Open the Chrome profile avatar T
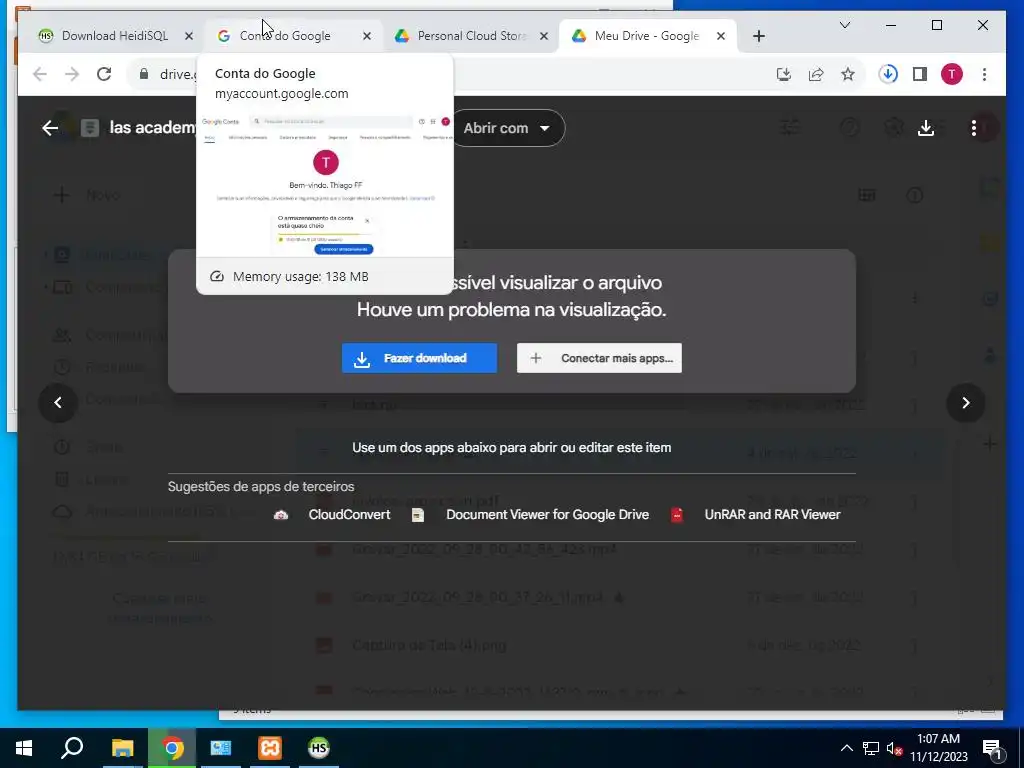 pos(952,74)
